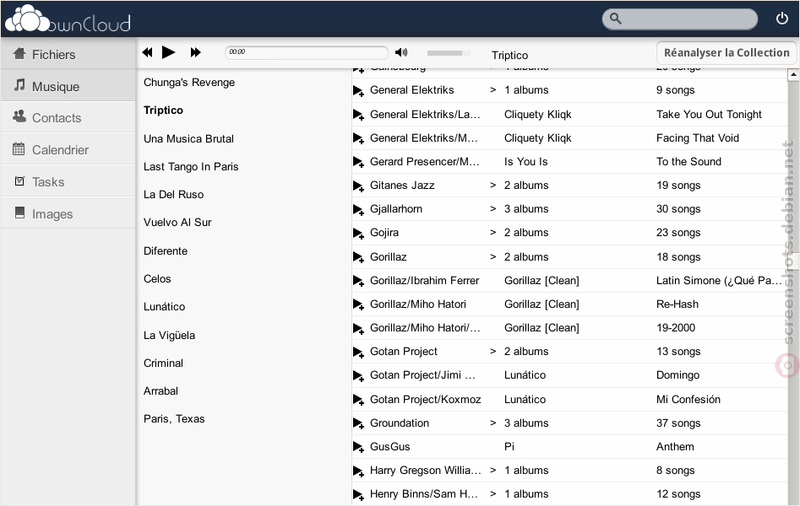Viewport: 800px width, 506px height.
Task: Click Mi Confesión song title
Action: coord(688,399)
